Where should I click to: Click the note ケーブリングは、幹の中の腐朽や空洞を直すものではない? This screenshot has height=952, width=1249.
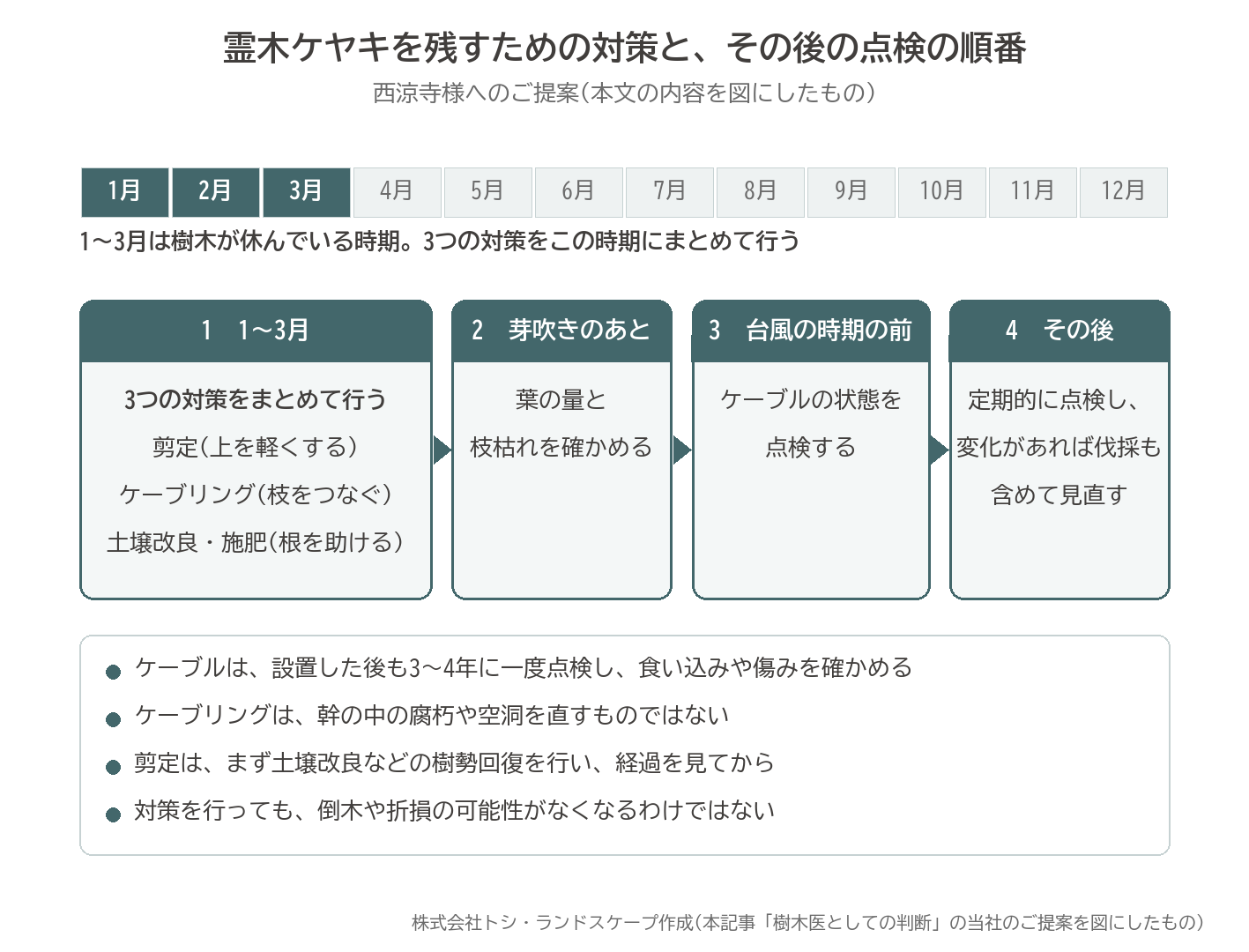(x=432, y=715)
